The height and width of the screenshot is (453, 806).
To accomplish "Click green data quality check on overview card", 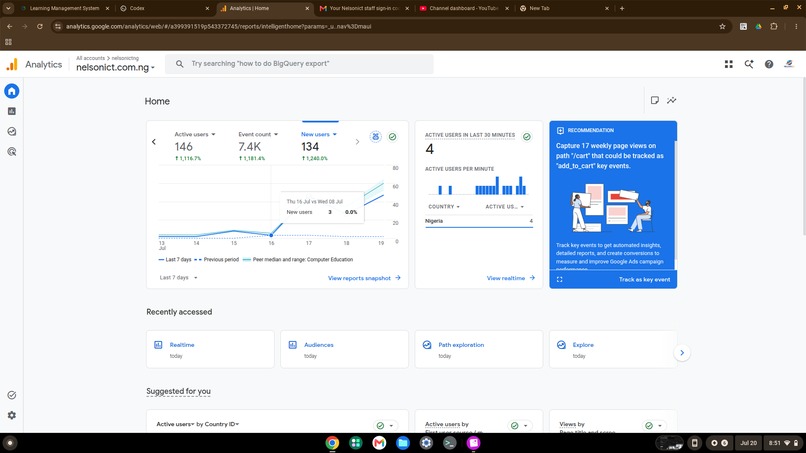I will click(393, 137).
